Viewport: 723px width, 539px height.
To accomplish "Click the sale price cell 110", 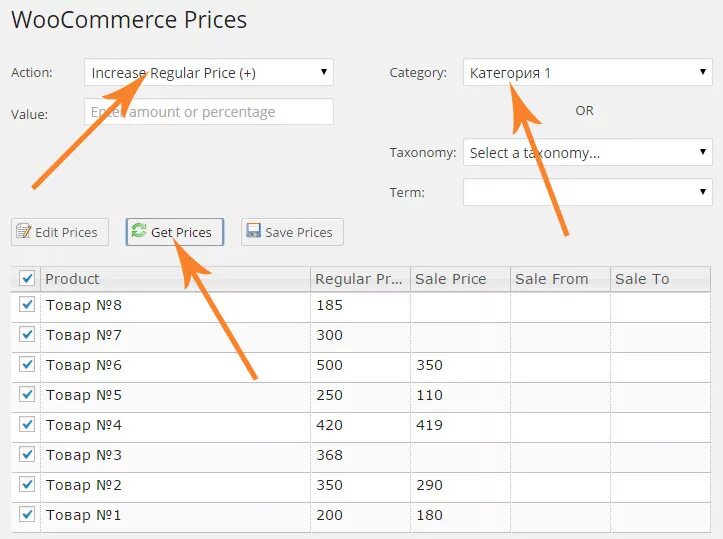I will click(x=461, y=395).
